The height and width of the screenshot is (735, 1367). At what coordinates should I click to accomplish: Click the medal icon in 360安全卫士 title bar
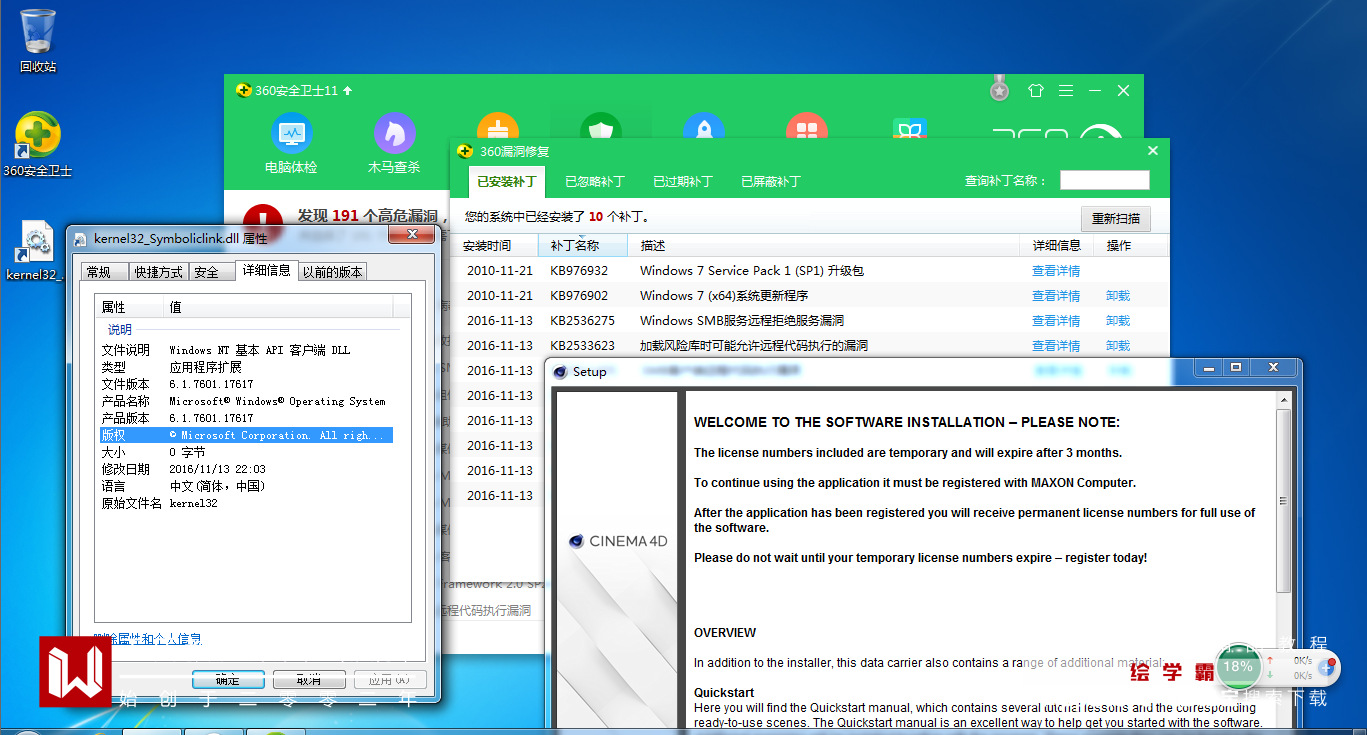[x=999, y=89]
